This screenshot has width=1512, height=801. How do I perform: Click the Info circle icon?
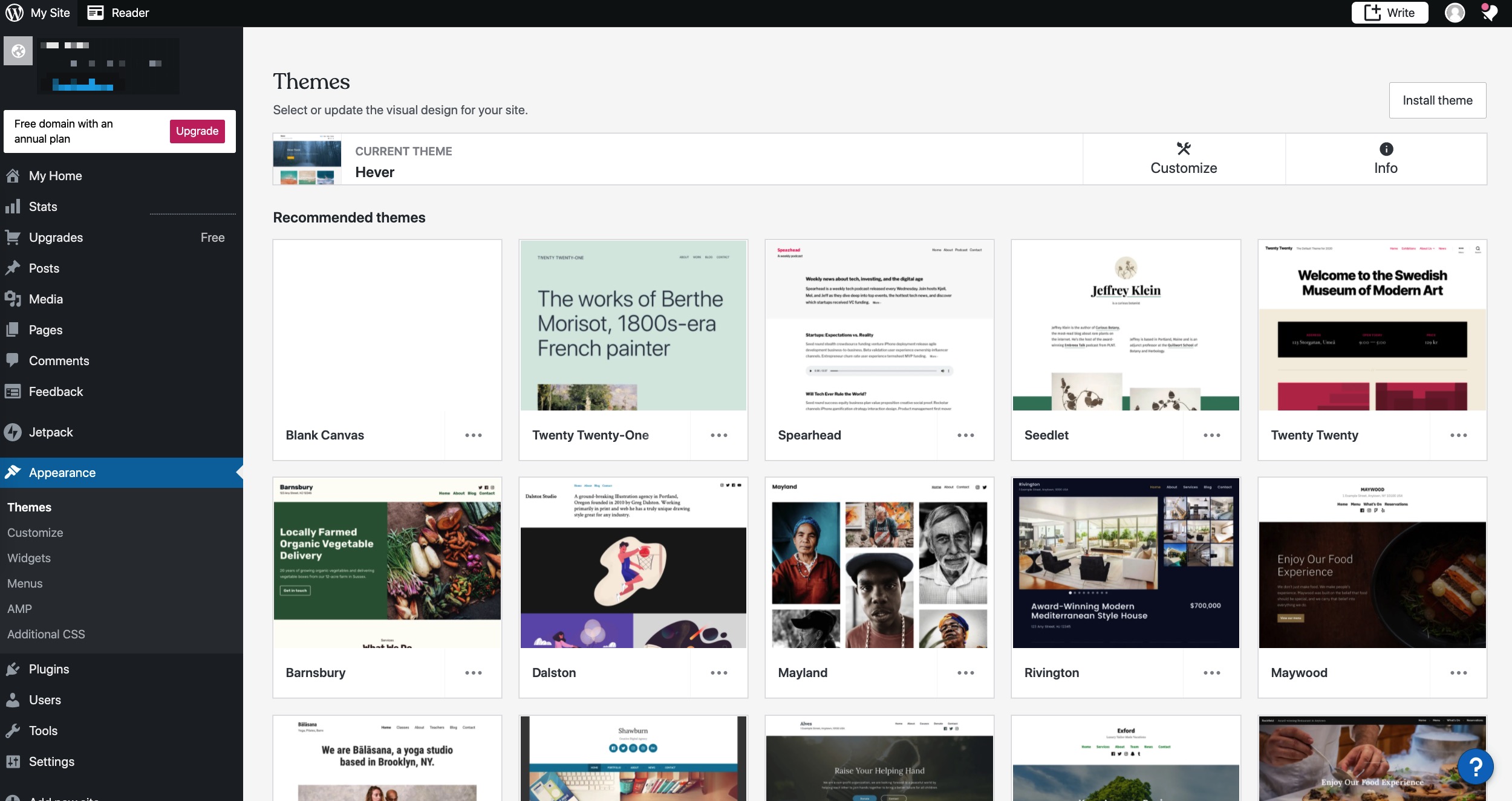pos(1386,149)
